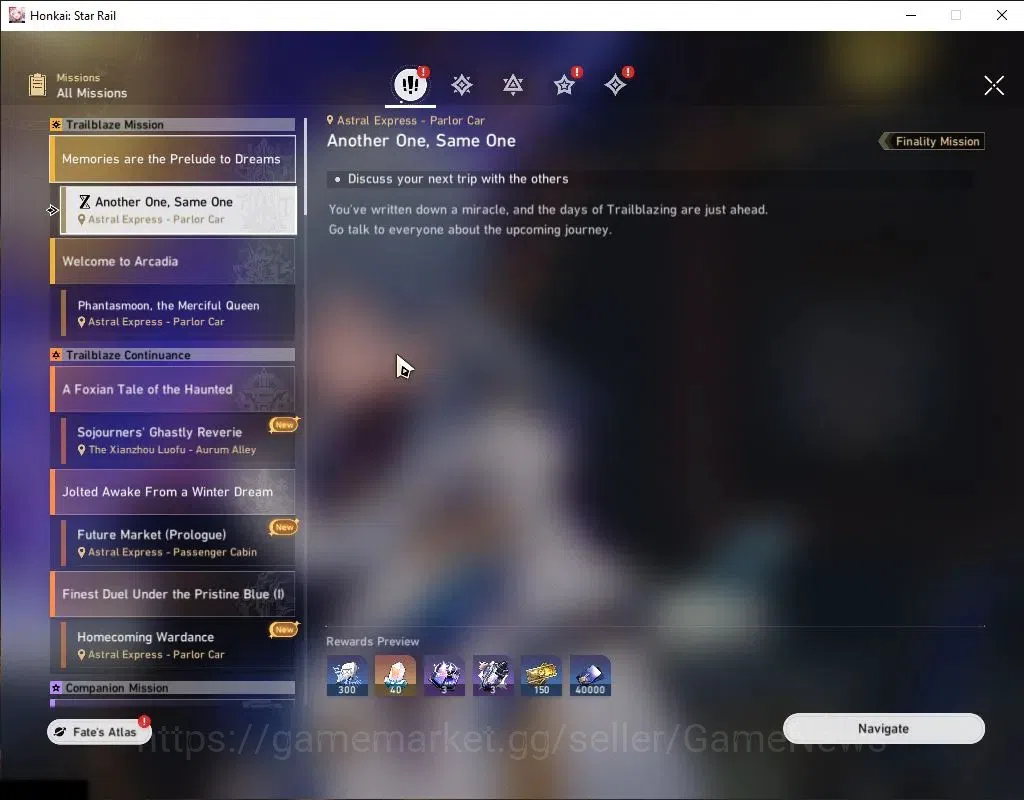Image resolution: width=1024 pixels, height=800 pixels.
Task: Click the Finality Mission tag
Action: [x=932, y=141]
